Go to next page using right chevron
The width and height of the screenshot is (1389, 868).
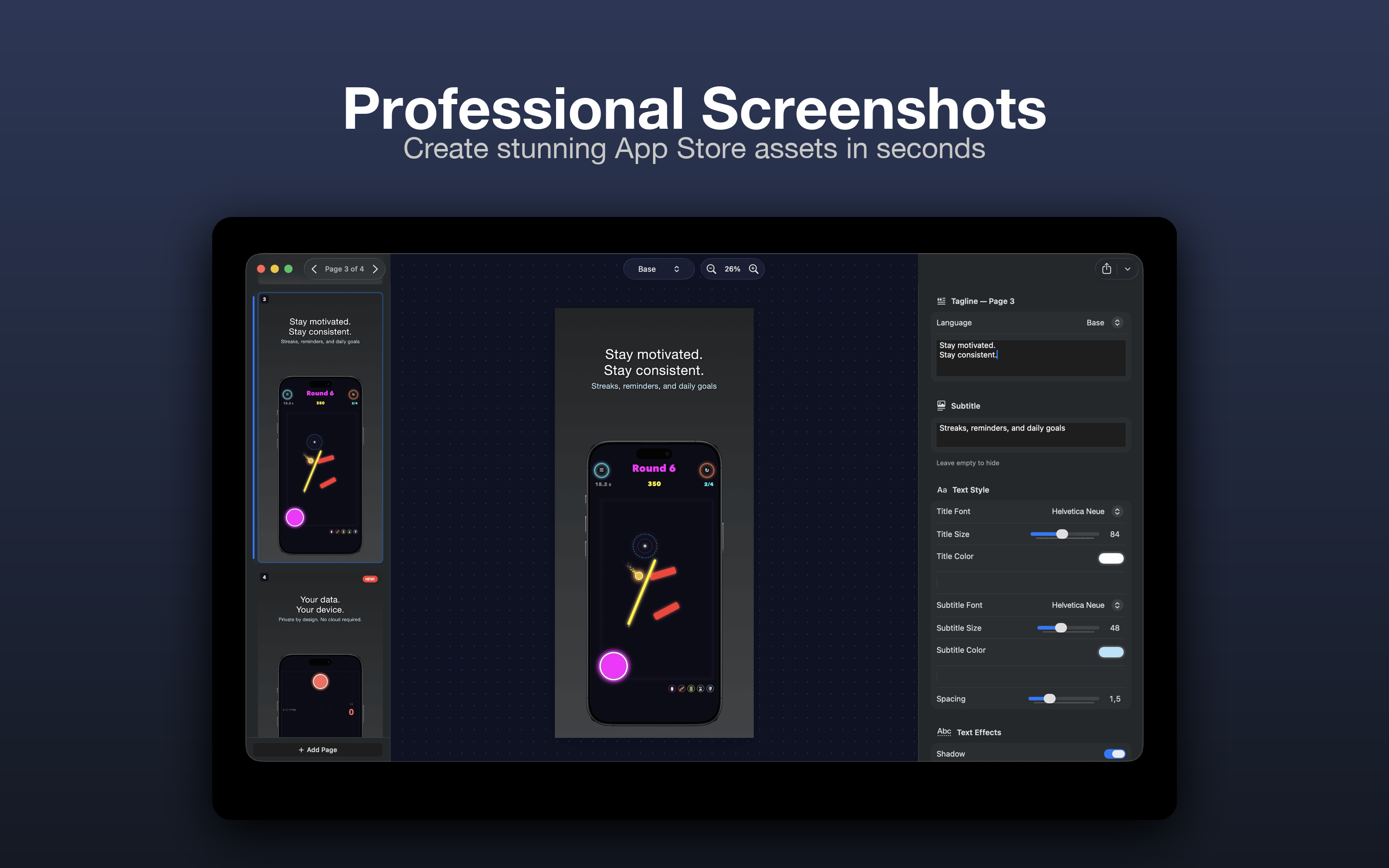[x=375, y=269]
